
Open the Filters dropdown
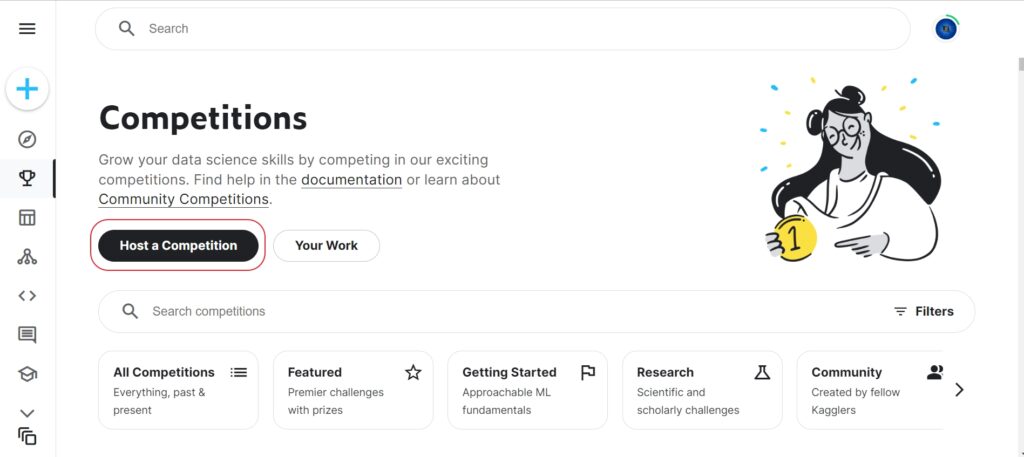point(923,311)
